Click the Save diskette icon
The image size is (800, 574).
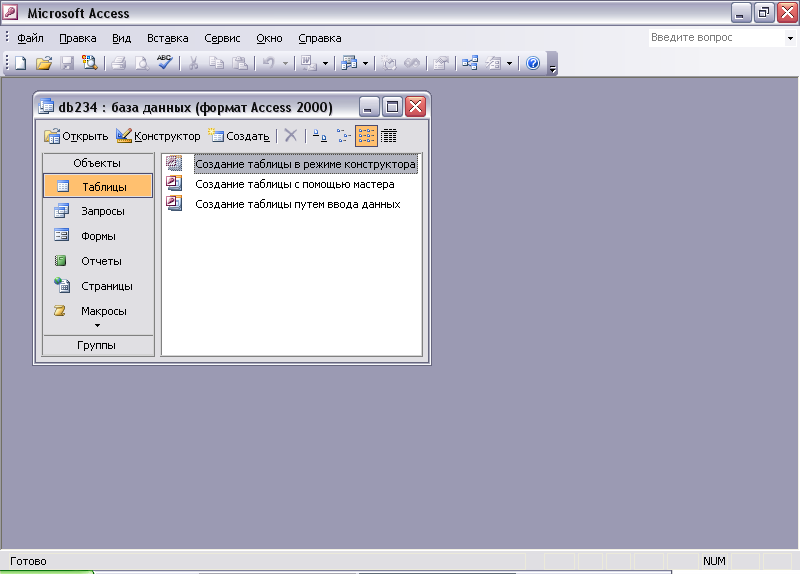(67, 63)
